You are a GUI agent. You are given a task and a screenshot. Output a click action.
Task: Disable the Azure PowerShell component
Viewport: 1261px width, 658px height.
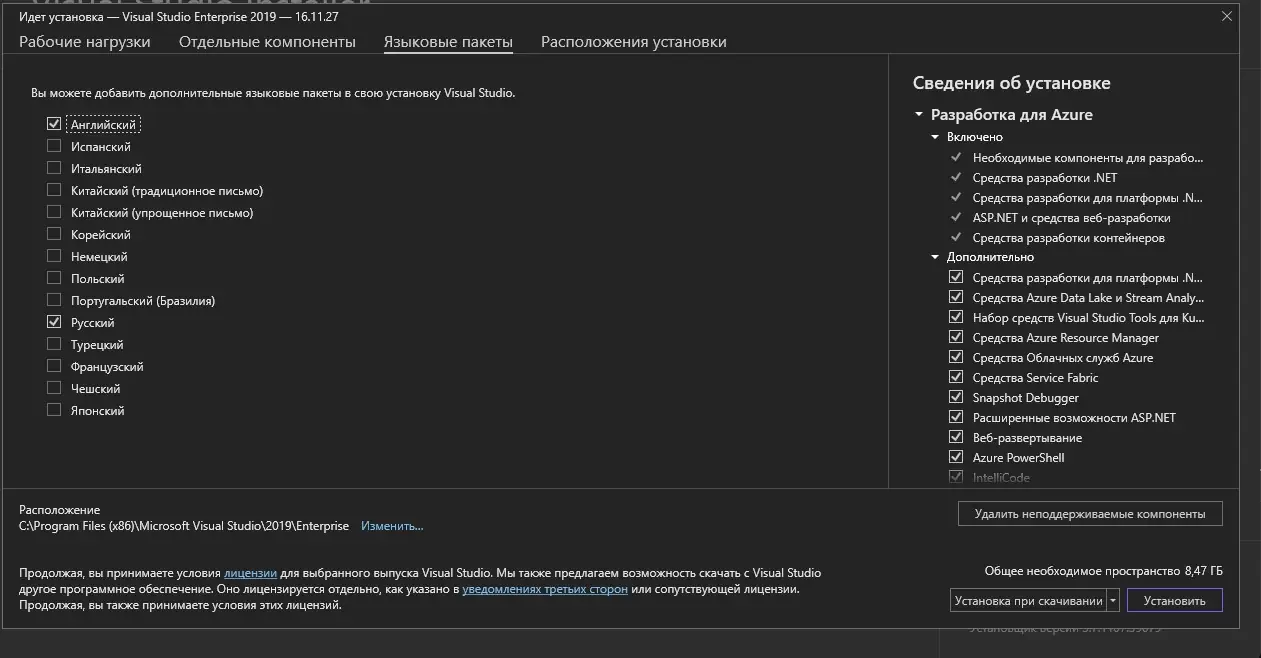[x=955, y=458]
